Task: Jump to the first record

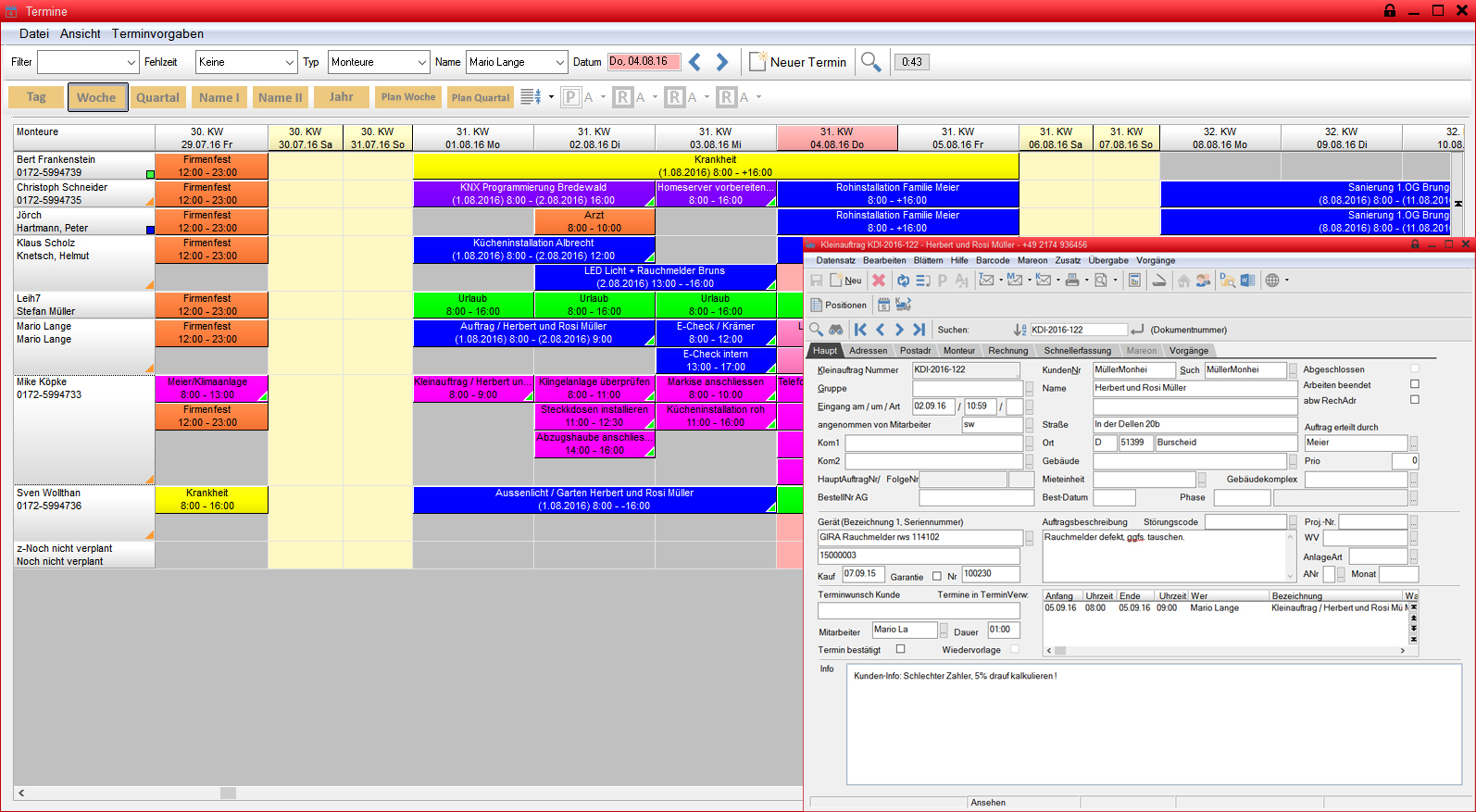Action: coord(861,330)
